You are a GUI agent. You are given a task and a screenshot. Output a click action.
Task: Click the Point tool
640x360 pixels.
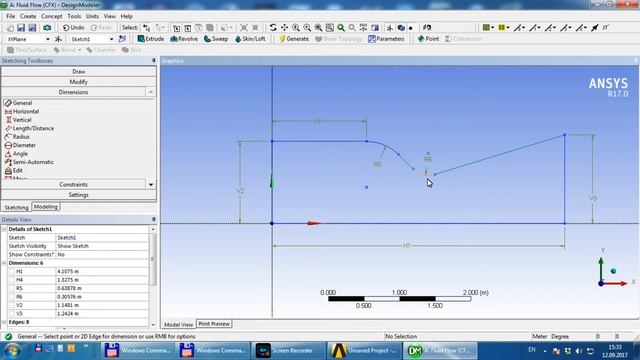point(428,39)
